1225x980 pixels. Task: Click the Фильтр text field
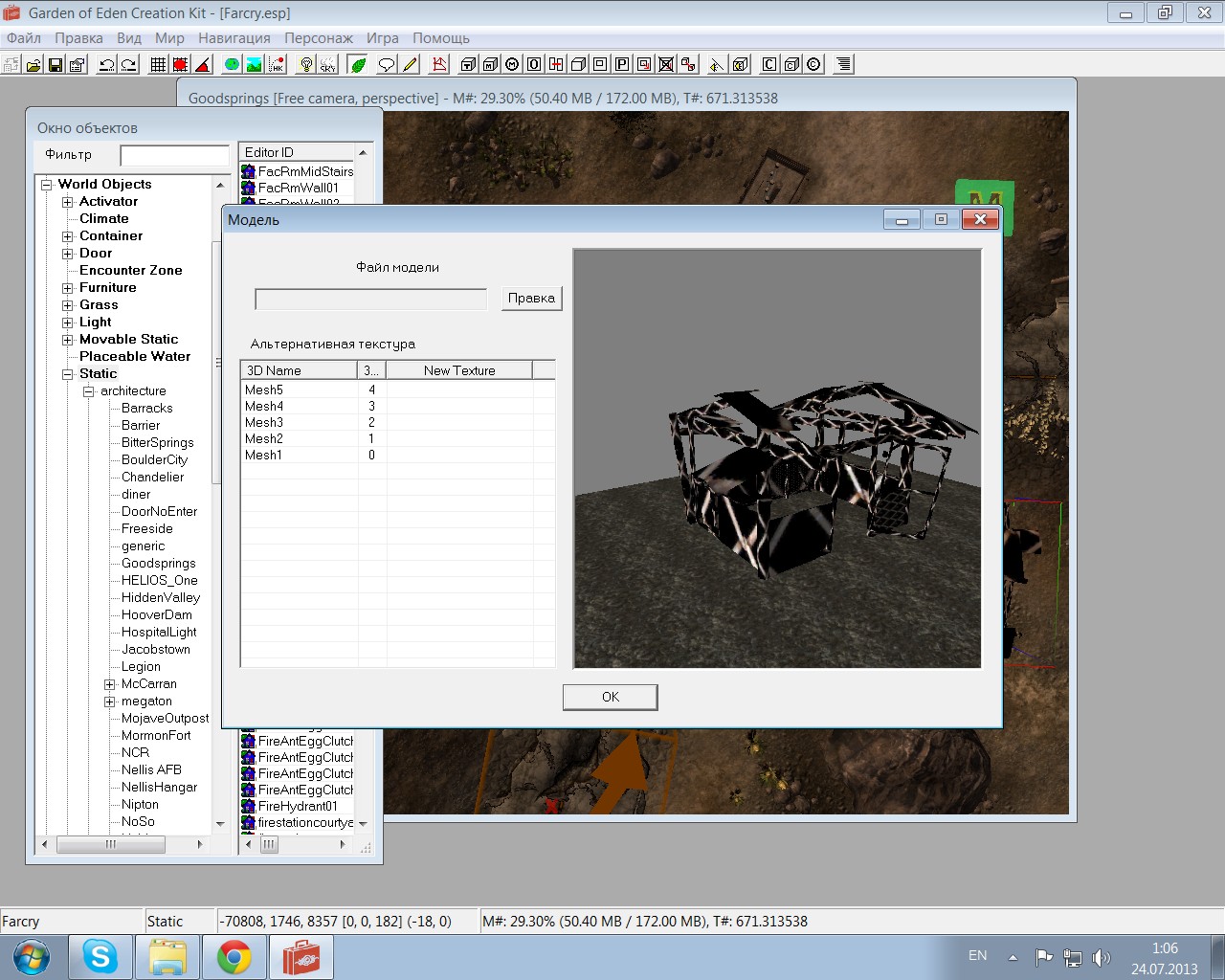175,155
